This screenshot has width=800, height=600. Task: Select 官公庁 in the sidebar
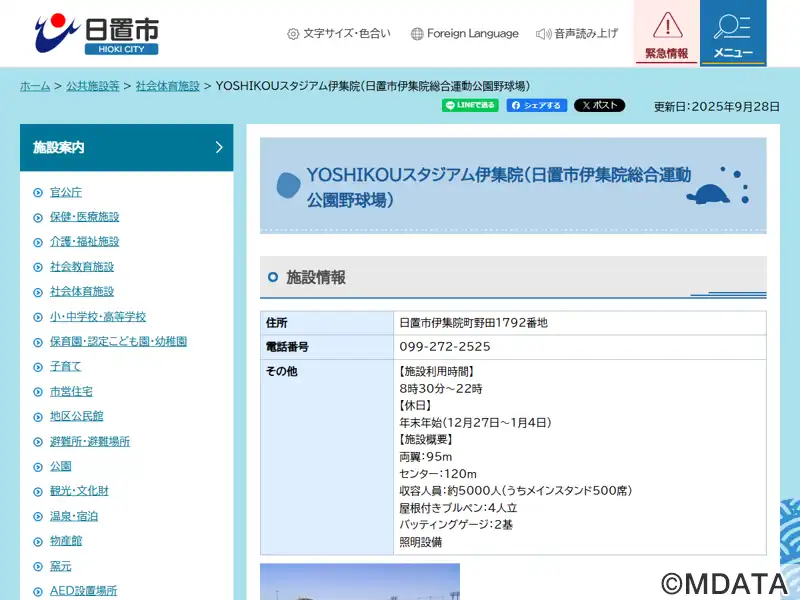(x=66, y=192)
